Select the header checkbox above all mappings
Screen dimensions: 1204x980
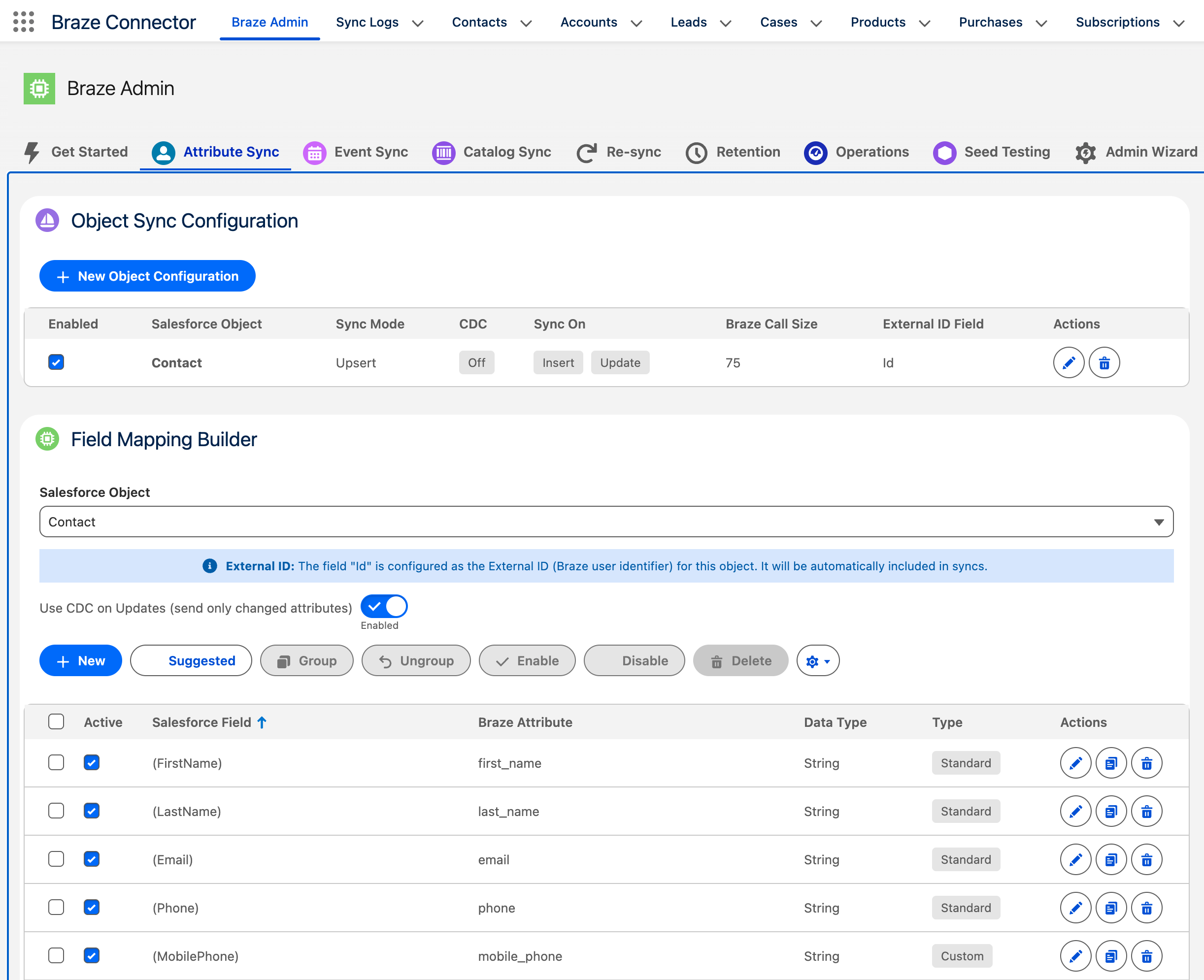(x=56, y=721)
